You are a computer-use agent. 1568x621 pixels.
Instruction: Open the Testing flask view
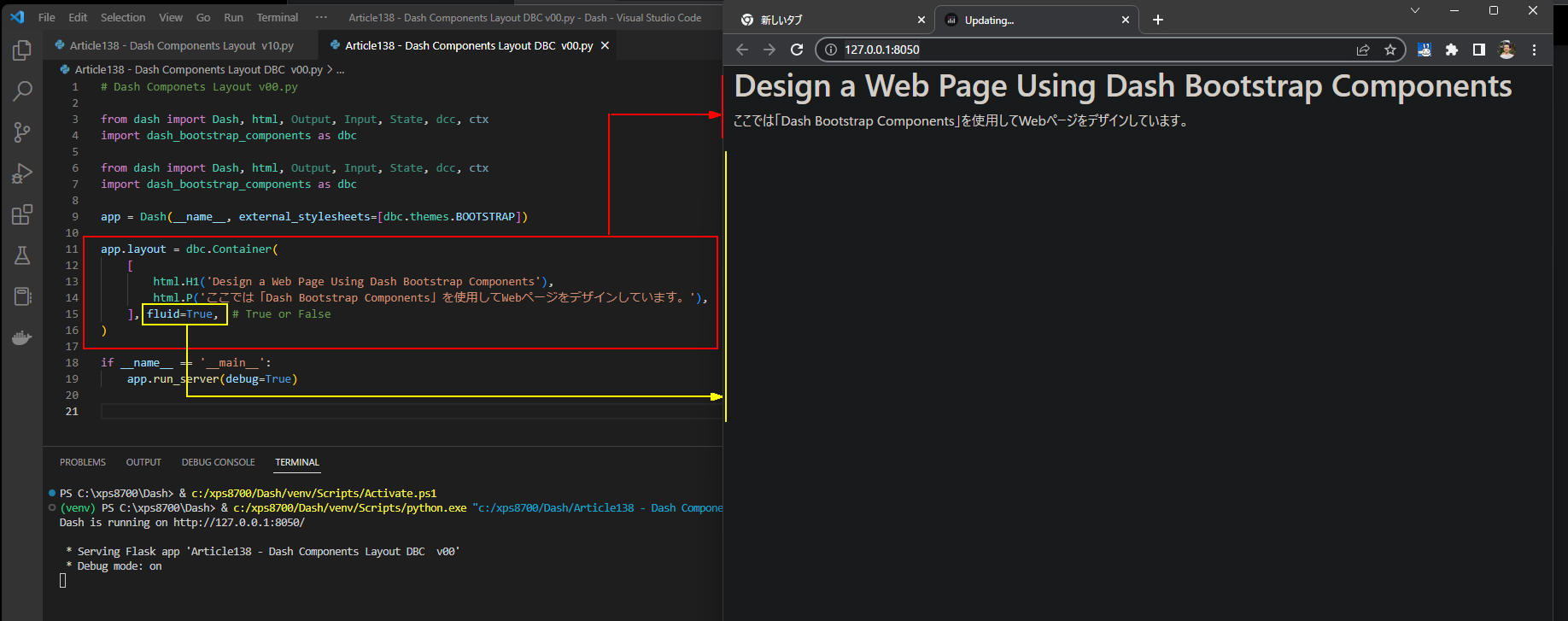pyautogui.click(x=22, y=255)
